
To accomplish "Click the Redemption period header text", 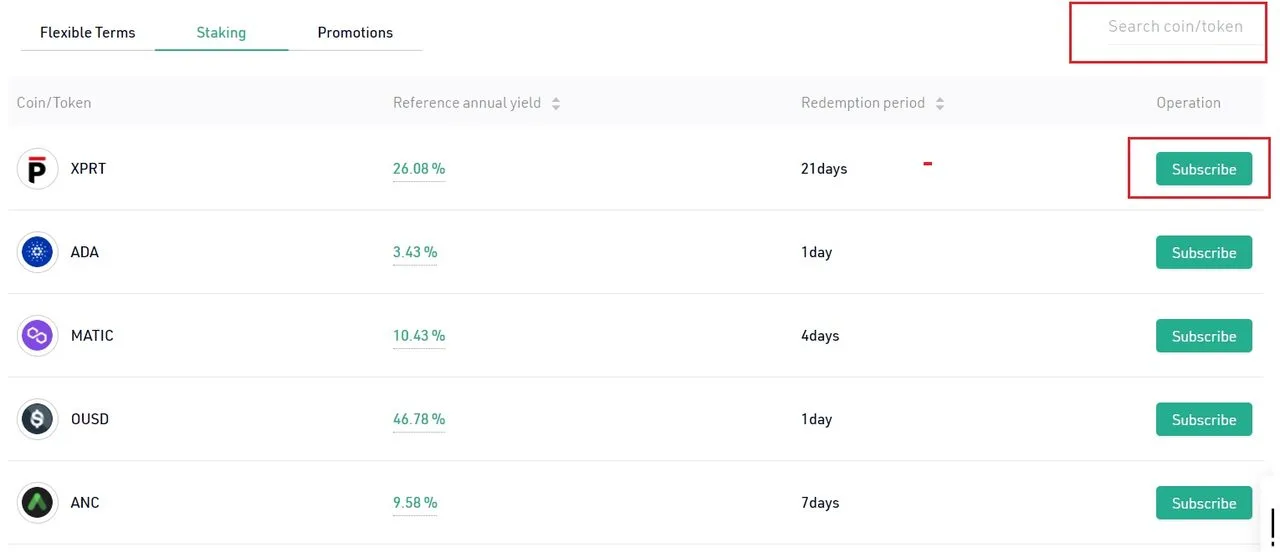I will click(863, 103).
